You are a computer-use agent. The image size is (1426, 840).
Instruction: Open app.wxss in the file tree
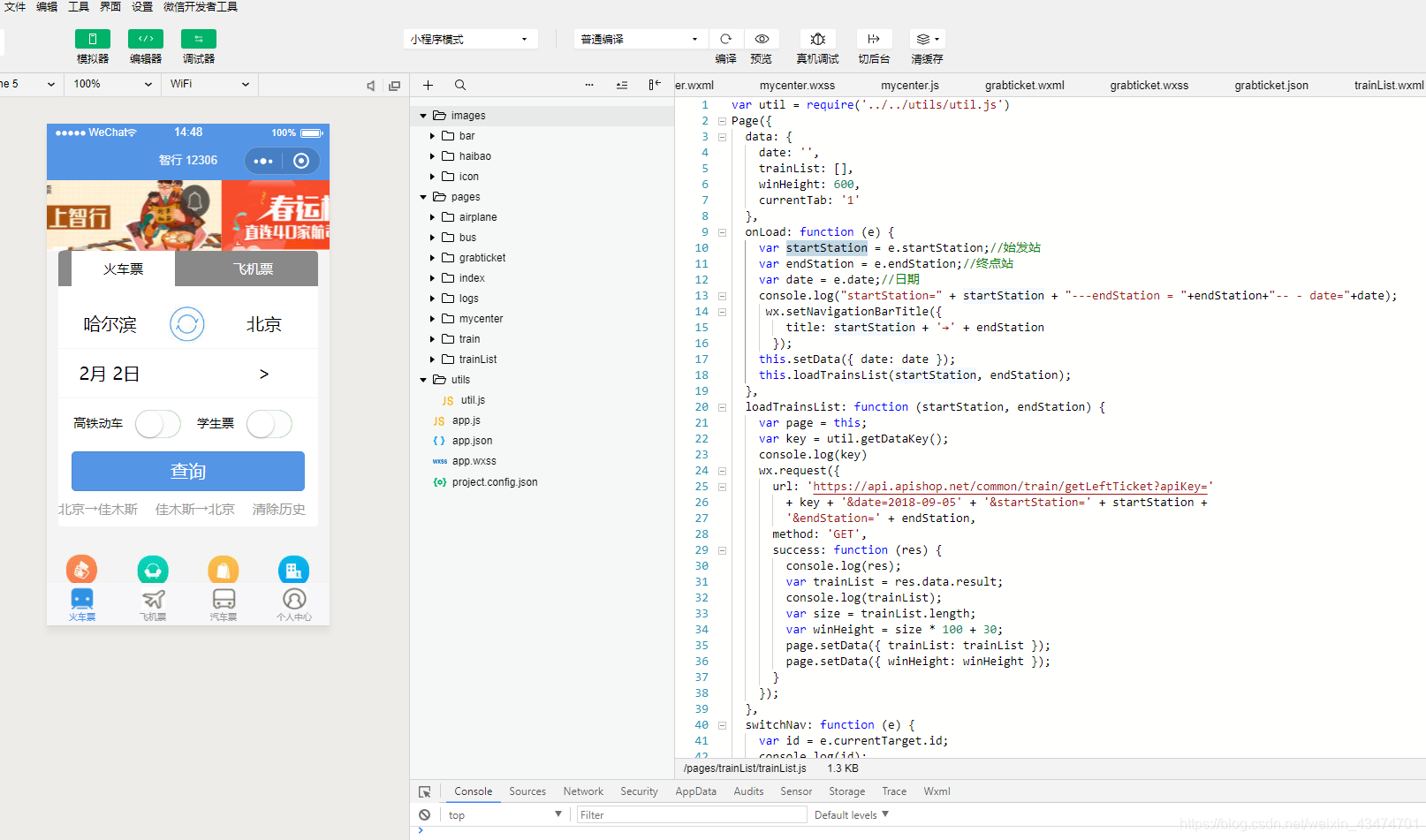click(474, 461)
